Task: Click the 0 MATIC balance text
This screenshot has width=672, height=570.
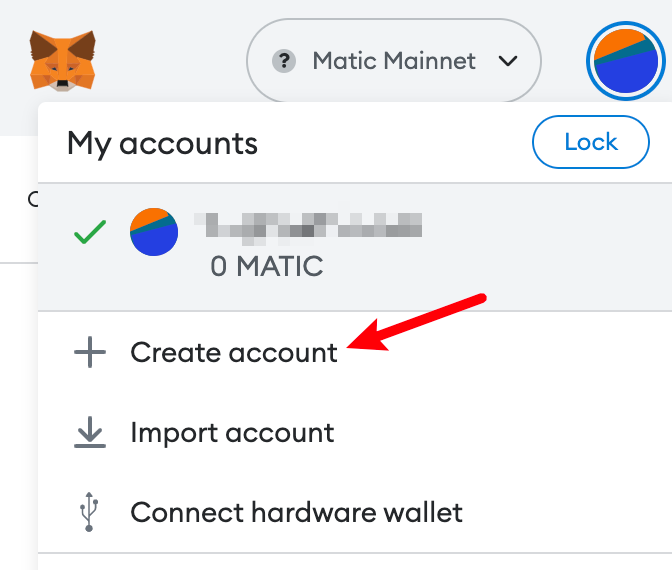Action: click(267, 266)
